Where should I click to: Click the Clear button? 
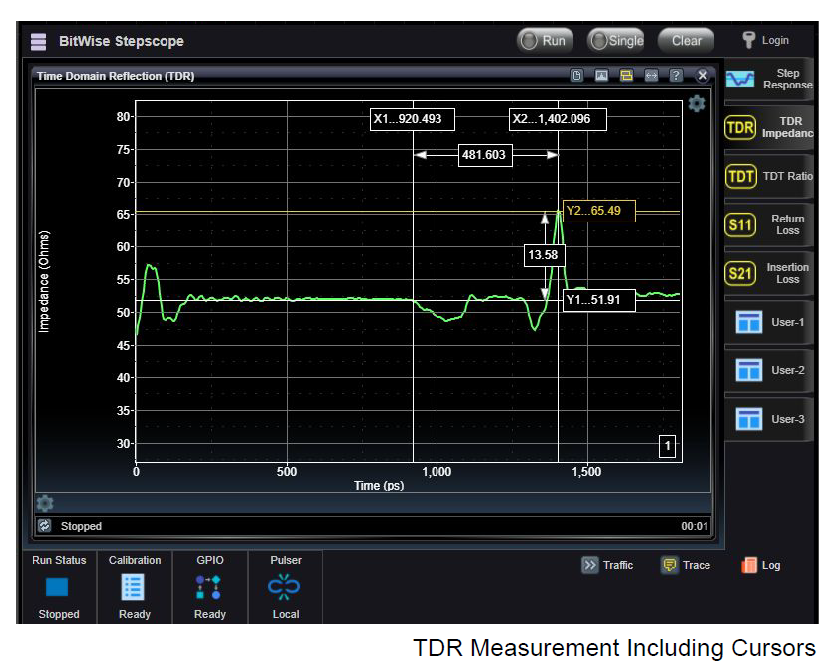(686, 41)
